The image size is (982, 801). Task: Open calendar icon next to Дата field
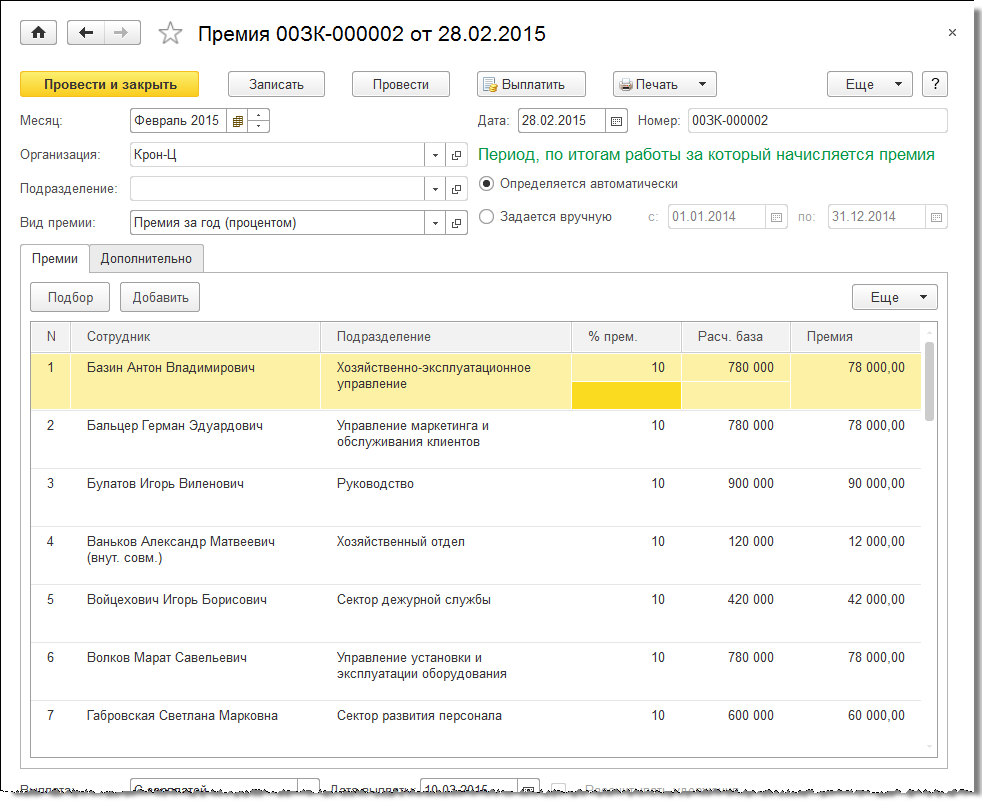[x=616, y=121]
